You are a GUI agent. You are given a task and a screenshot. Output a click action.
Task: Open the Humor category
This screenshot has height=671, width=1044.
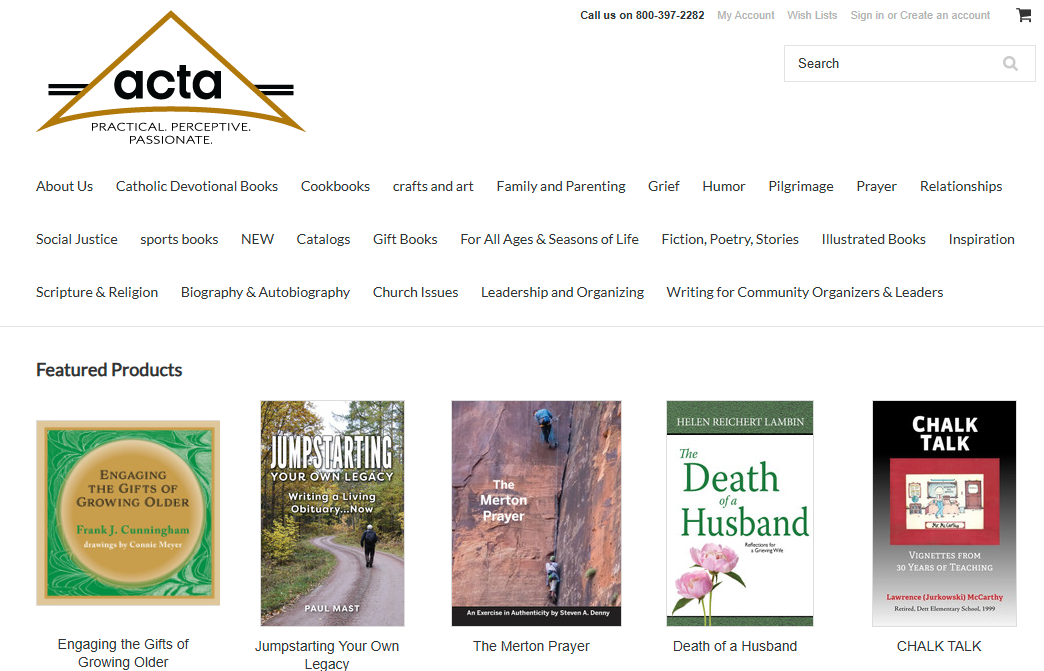723,186
